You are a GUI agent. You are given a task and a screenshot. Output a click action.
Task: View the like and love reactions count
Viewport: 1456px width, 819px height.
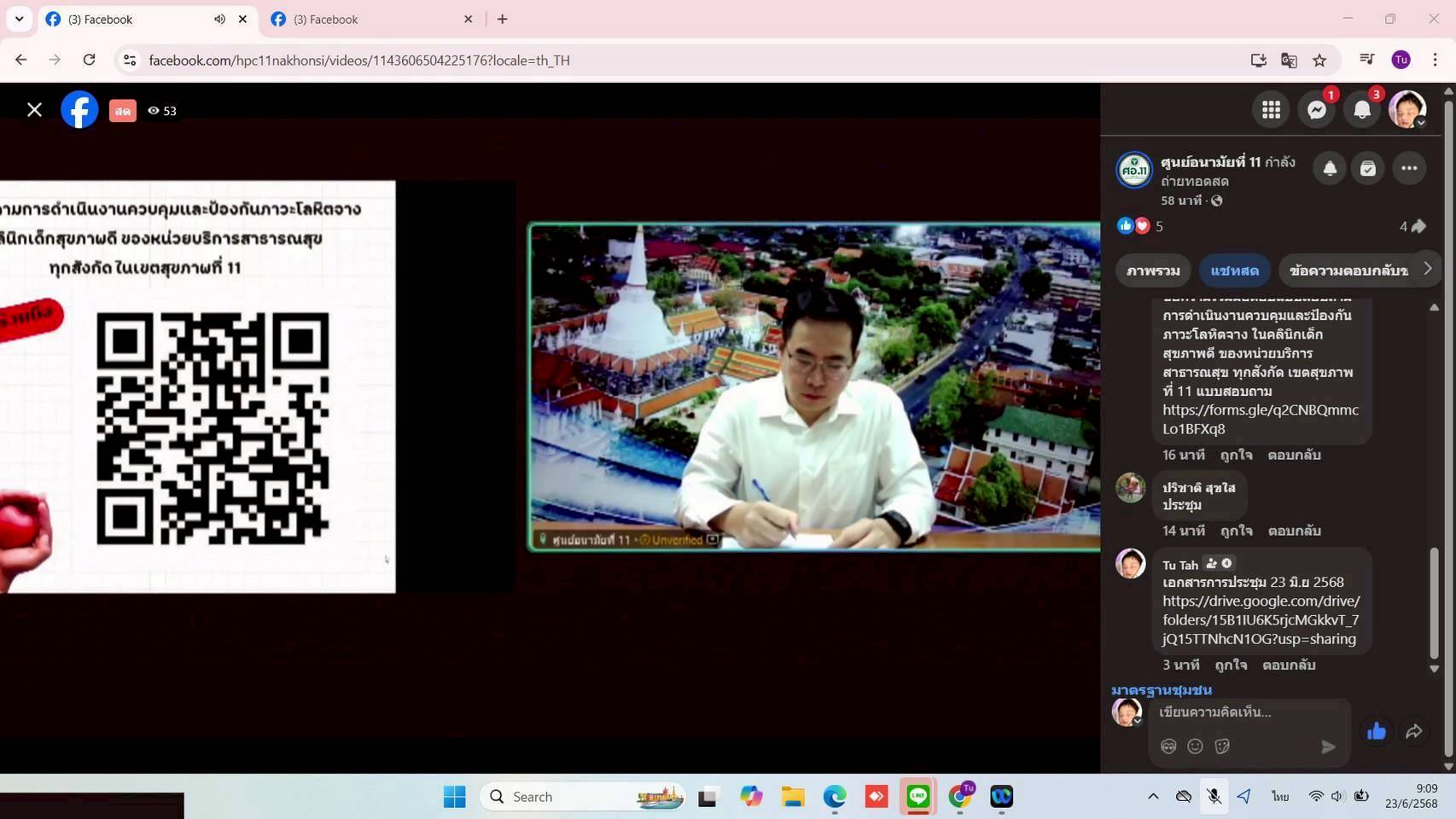1140,226
